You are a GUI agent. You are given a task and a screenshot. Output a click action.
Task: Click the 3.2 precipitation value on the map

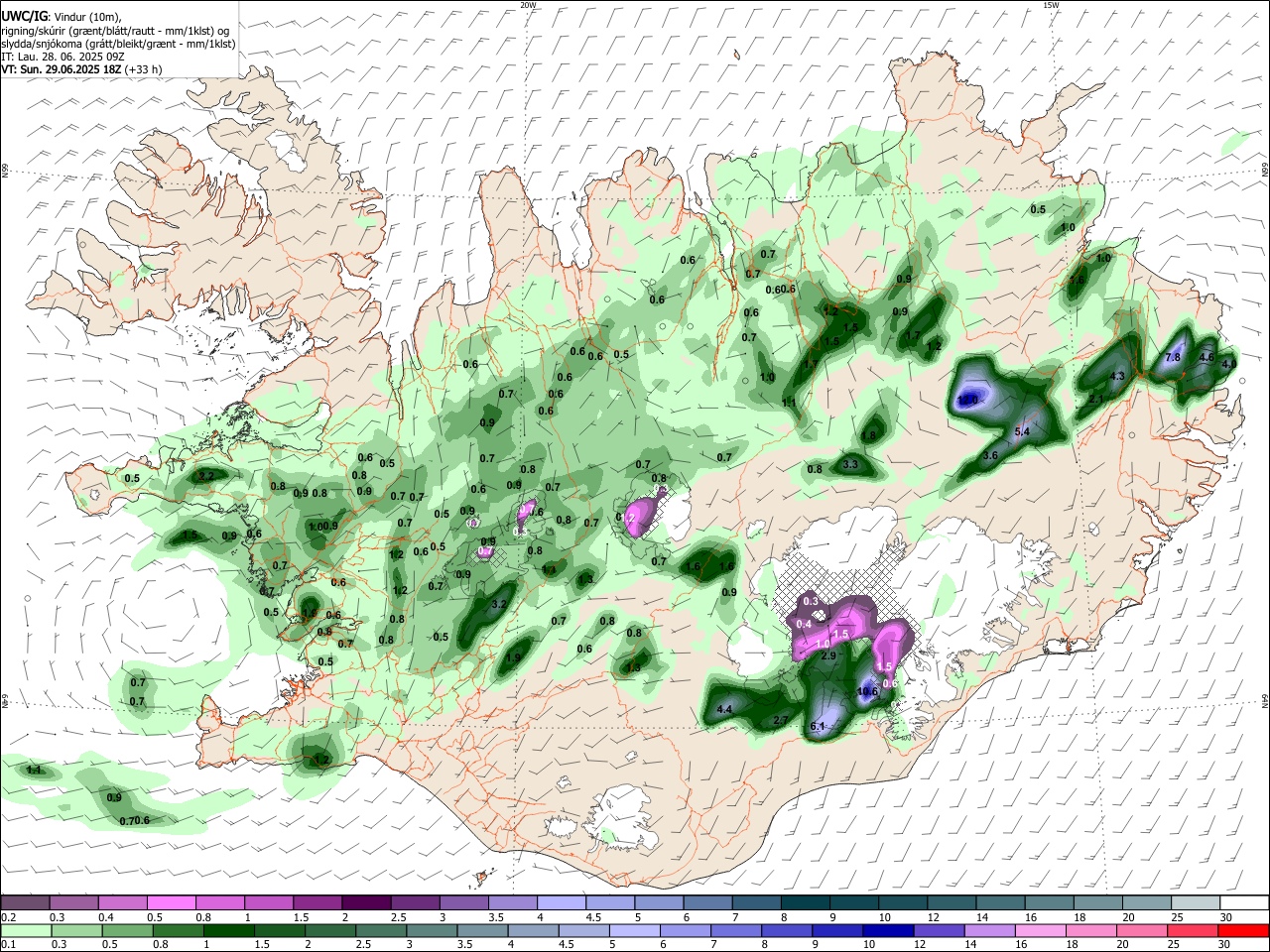pos(499,604)
